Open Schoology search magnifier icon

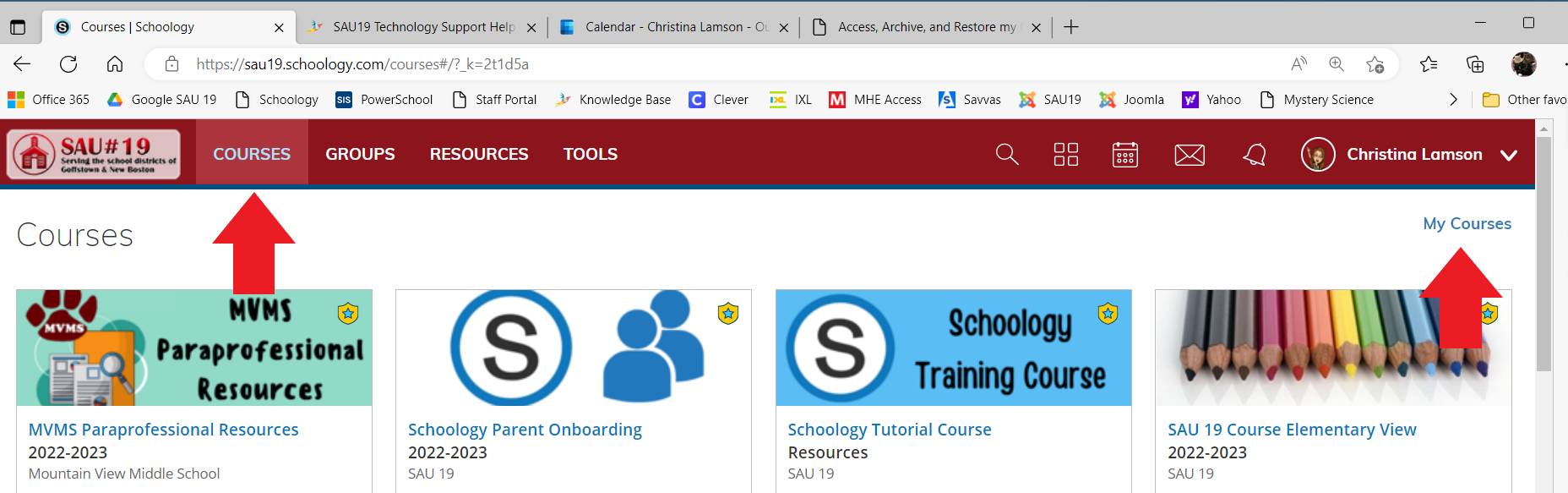click(x=1006, y=155)
